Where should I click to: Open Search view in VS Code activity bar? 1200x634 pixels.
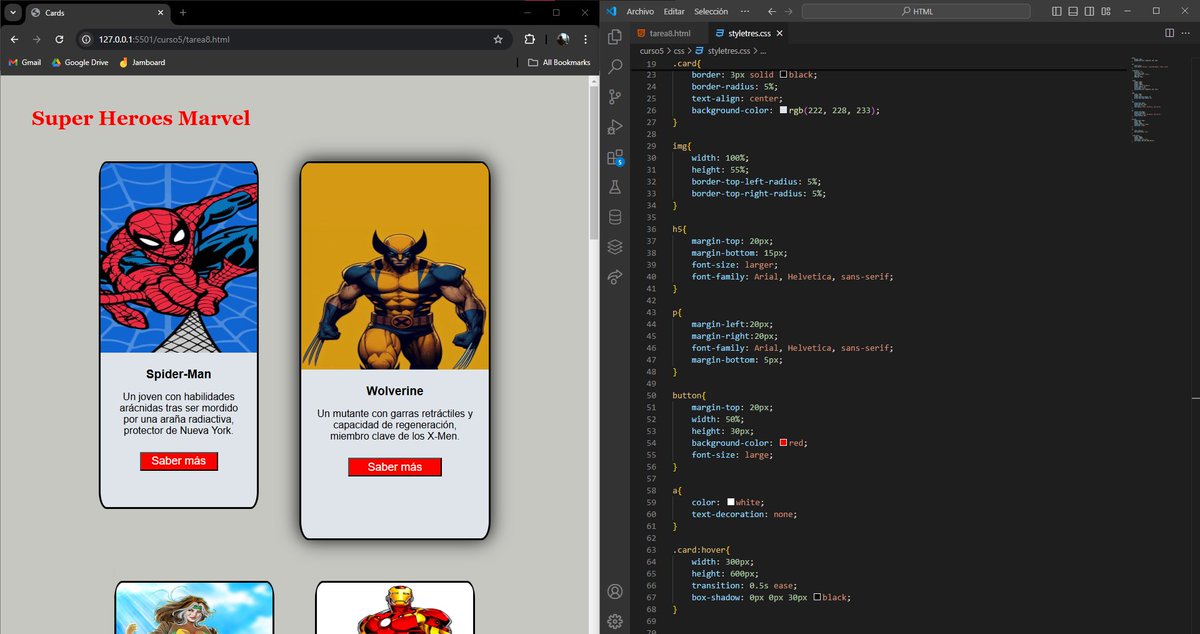tap(615, 66)
